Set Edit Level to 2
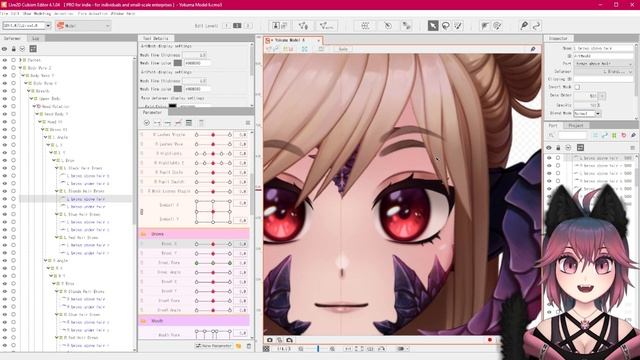 [237, 26]
